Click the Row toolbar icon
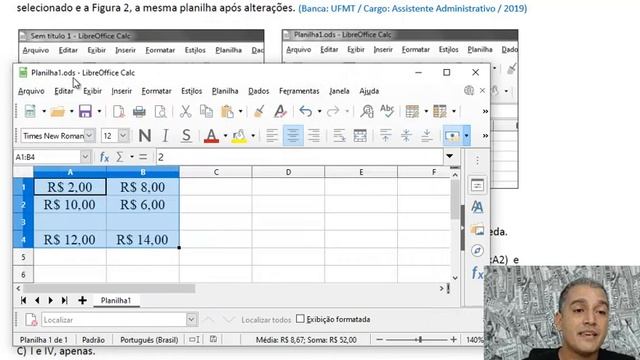The height and width of the screenshot is (360, 640). click(x=412, y=111)
